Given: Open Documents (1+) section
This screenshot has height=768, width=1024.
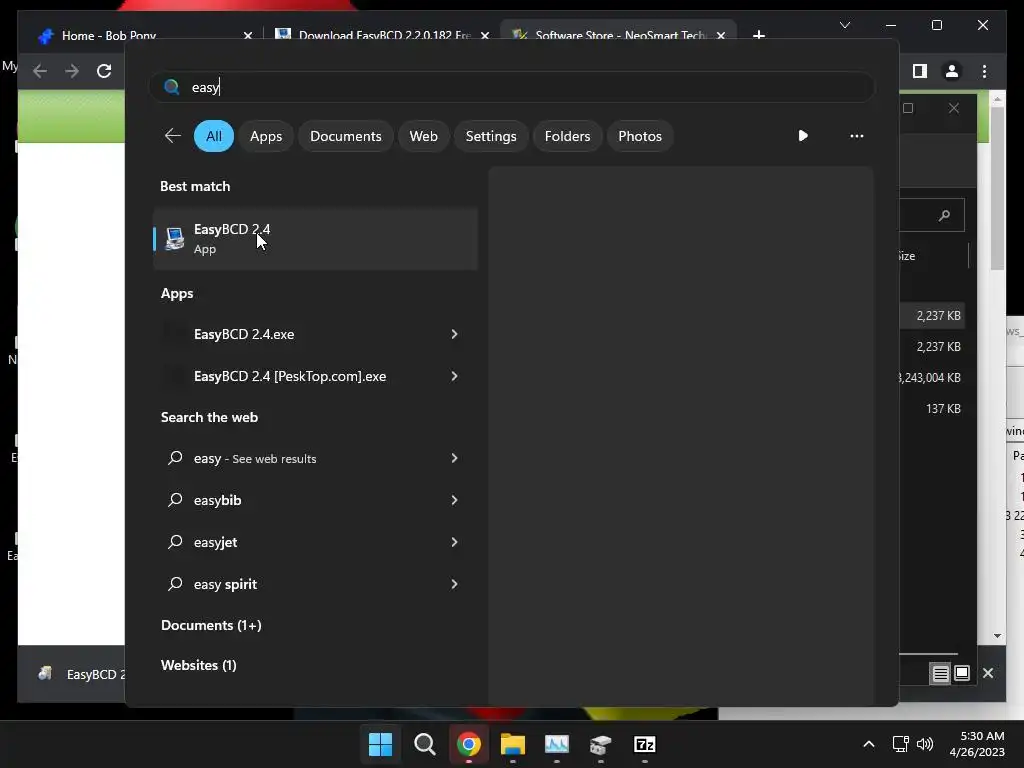Looking at the screenshot, I should pyautogui.click(x=211, y=625).
